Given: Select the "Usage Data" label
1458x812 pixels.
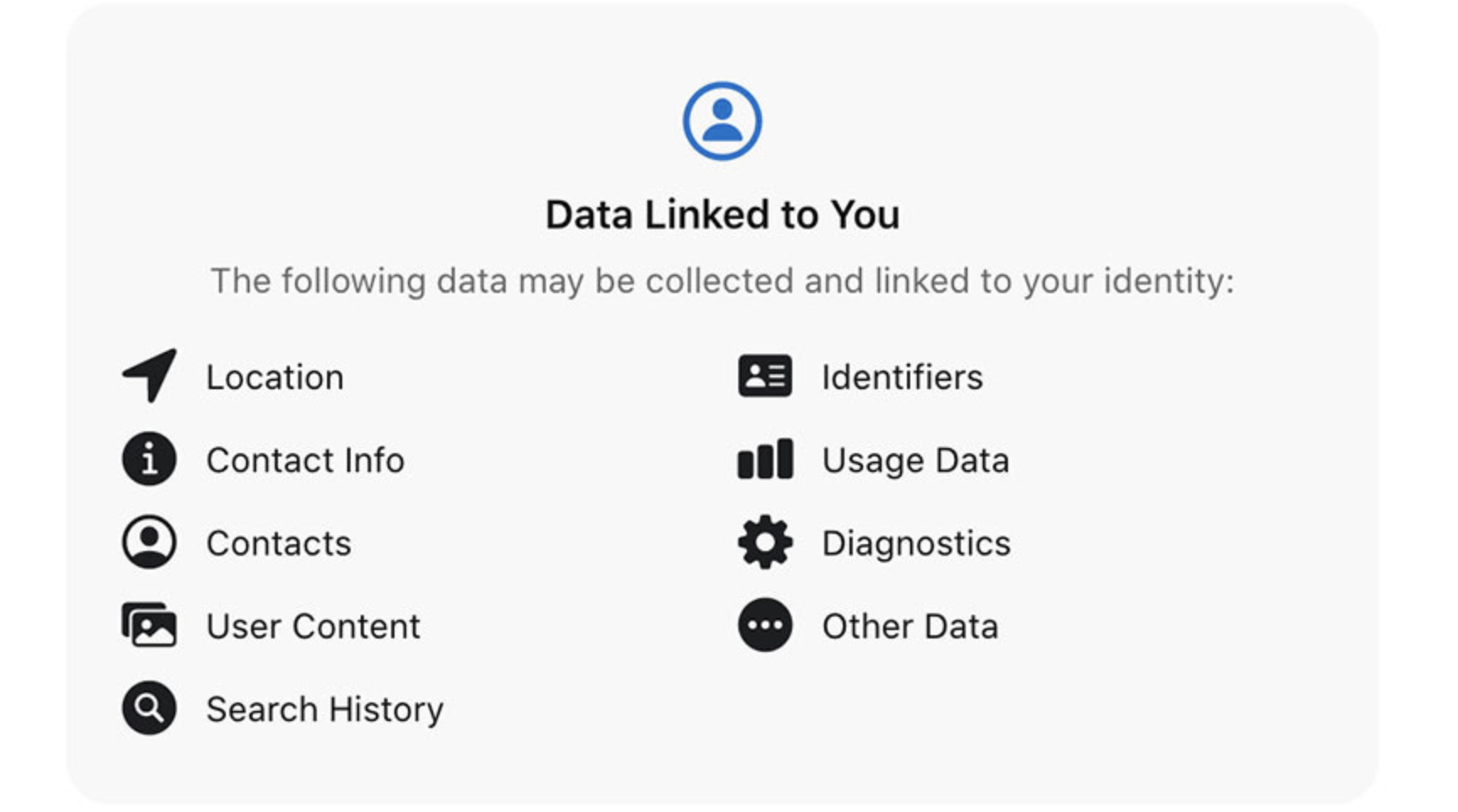Looking at the screenshot, I should click(x=915, y=461).
